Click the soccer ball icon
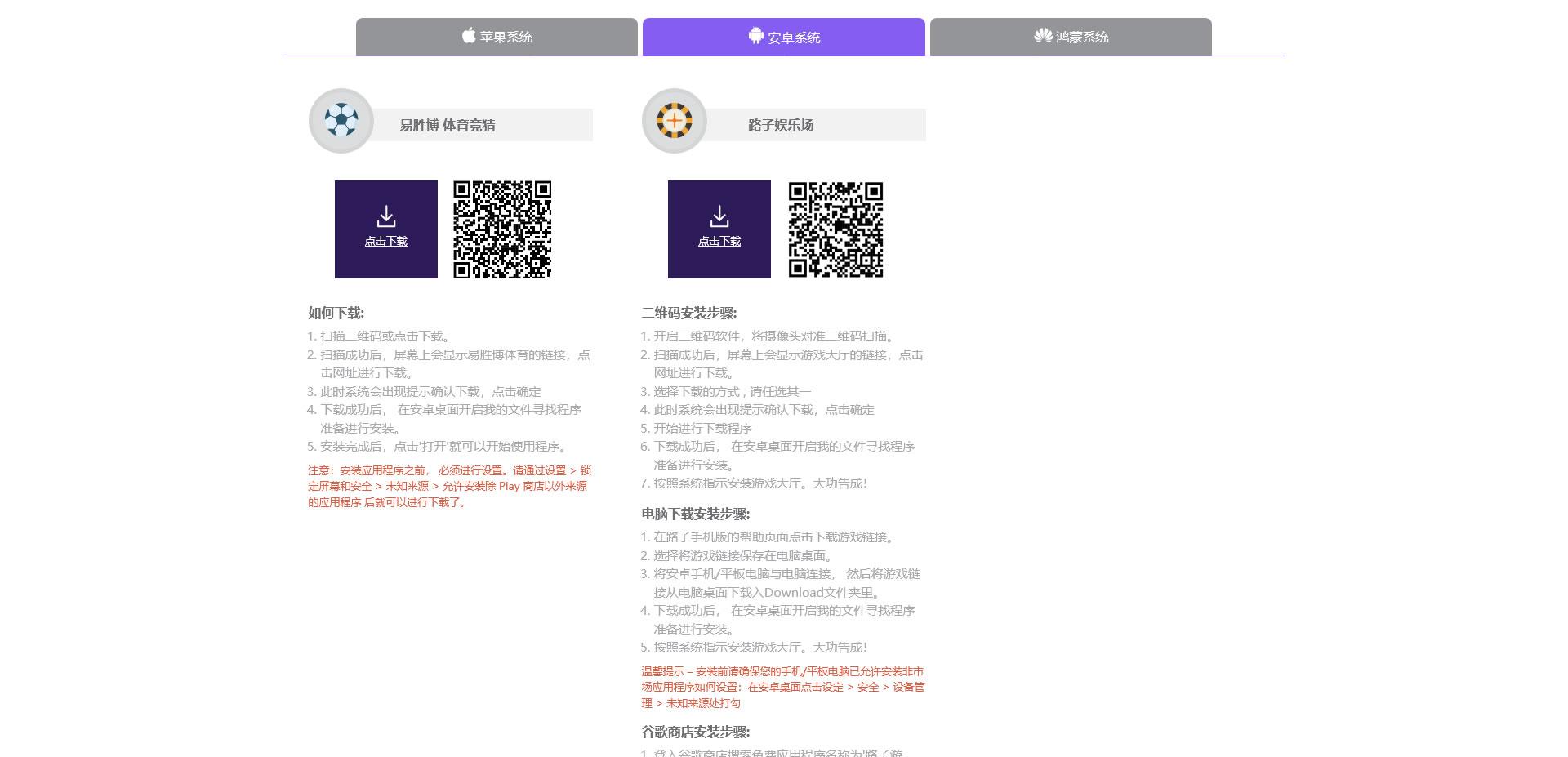The width and height of the screenshot is (1568, 757). tap(341, 121)
